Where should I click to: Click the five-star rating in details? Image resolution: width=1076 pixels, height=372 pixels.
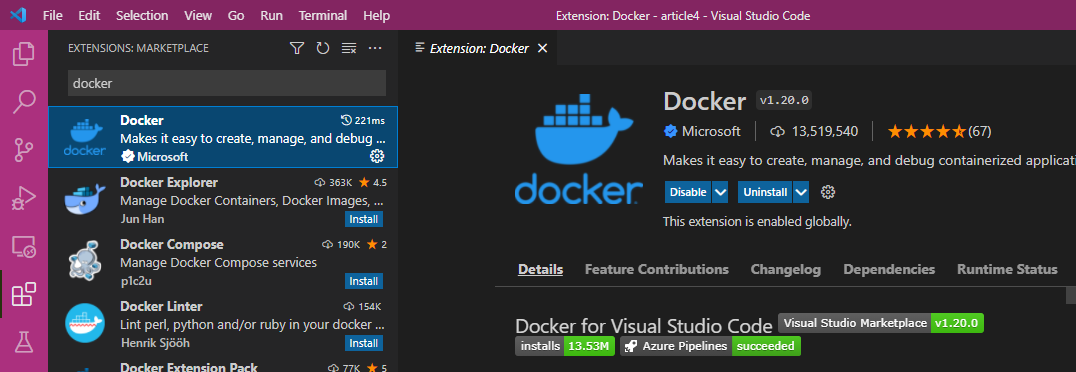926,131
